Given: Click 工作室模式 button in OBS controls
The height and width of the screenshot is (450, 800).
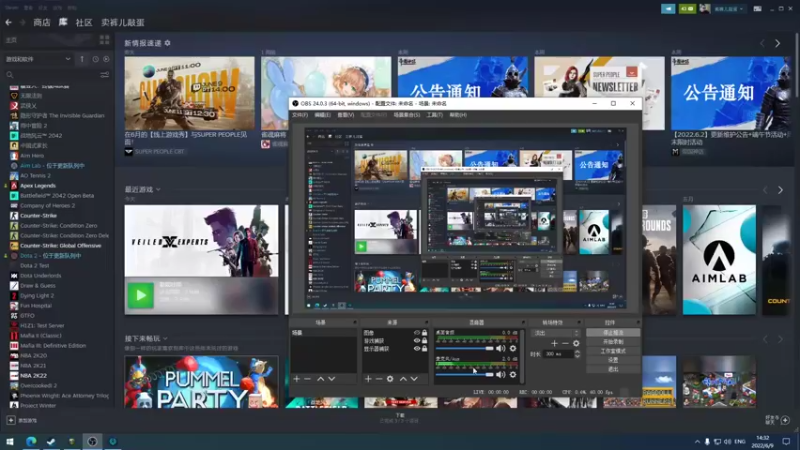Looking at the screenshot, I should click(x=613, y=351).
